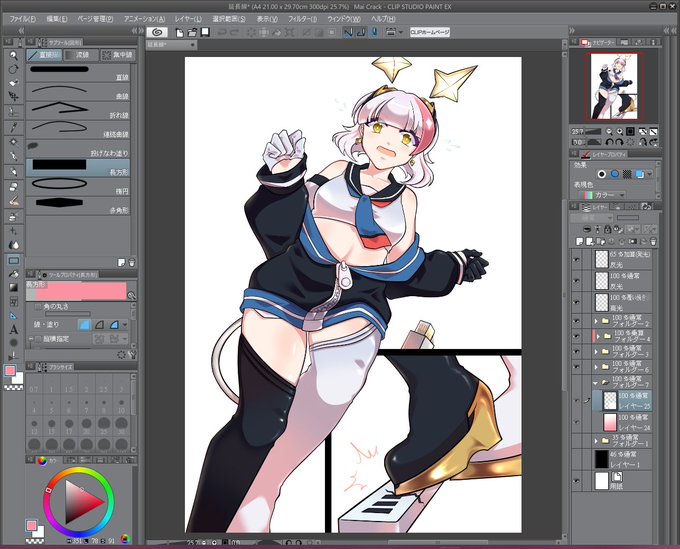Open the expression color dropdown set to Color
Screen dimensions: 680x549
pyautogui.click(x=602, y=195)
